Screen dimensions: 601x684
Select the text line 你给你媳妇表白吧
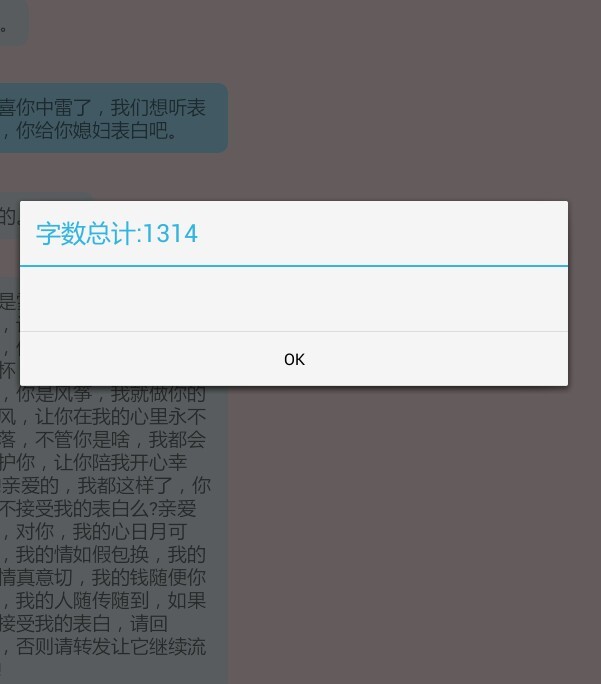[x=96, y=130]
